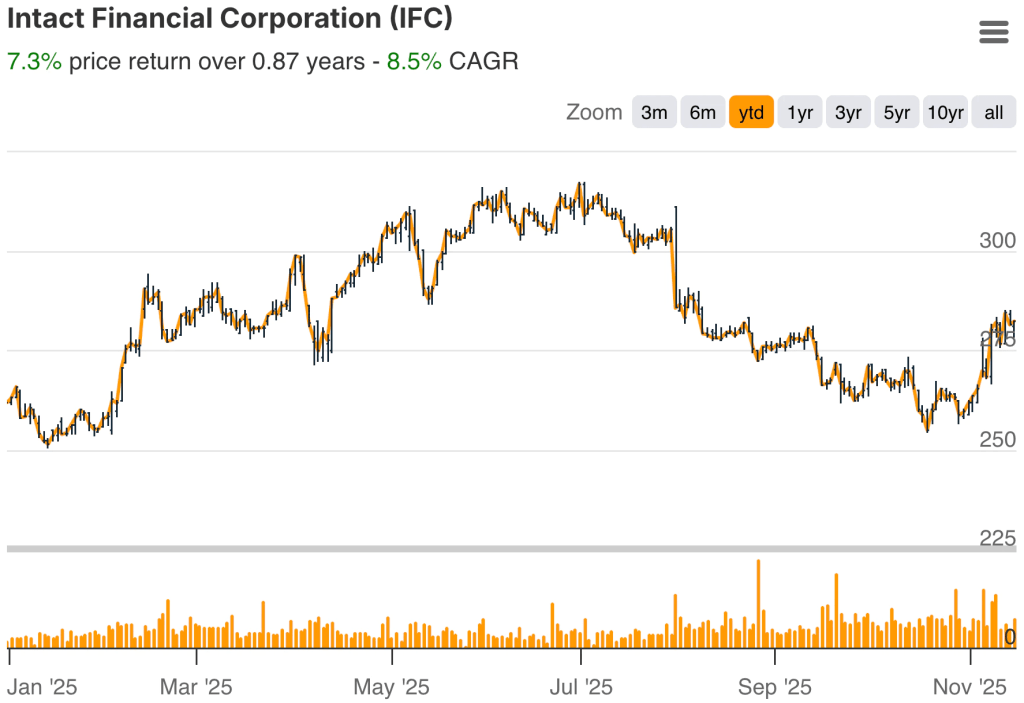The image size is (1024, 703).
Task: Select the 10yr zoom range
Action: tap(945, 112)
